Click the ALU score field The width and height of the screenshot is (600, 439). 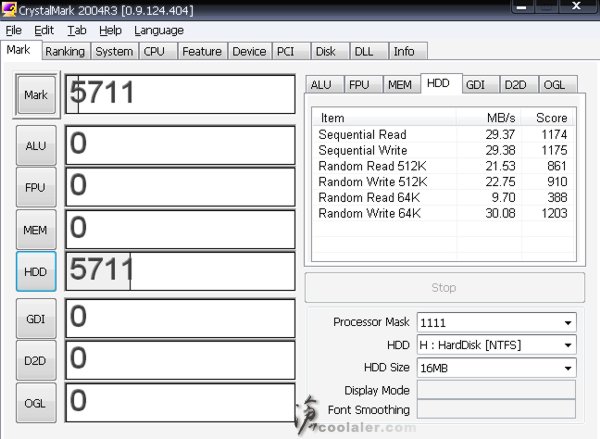click(181, 145)
